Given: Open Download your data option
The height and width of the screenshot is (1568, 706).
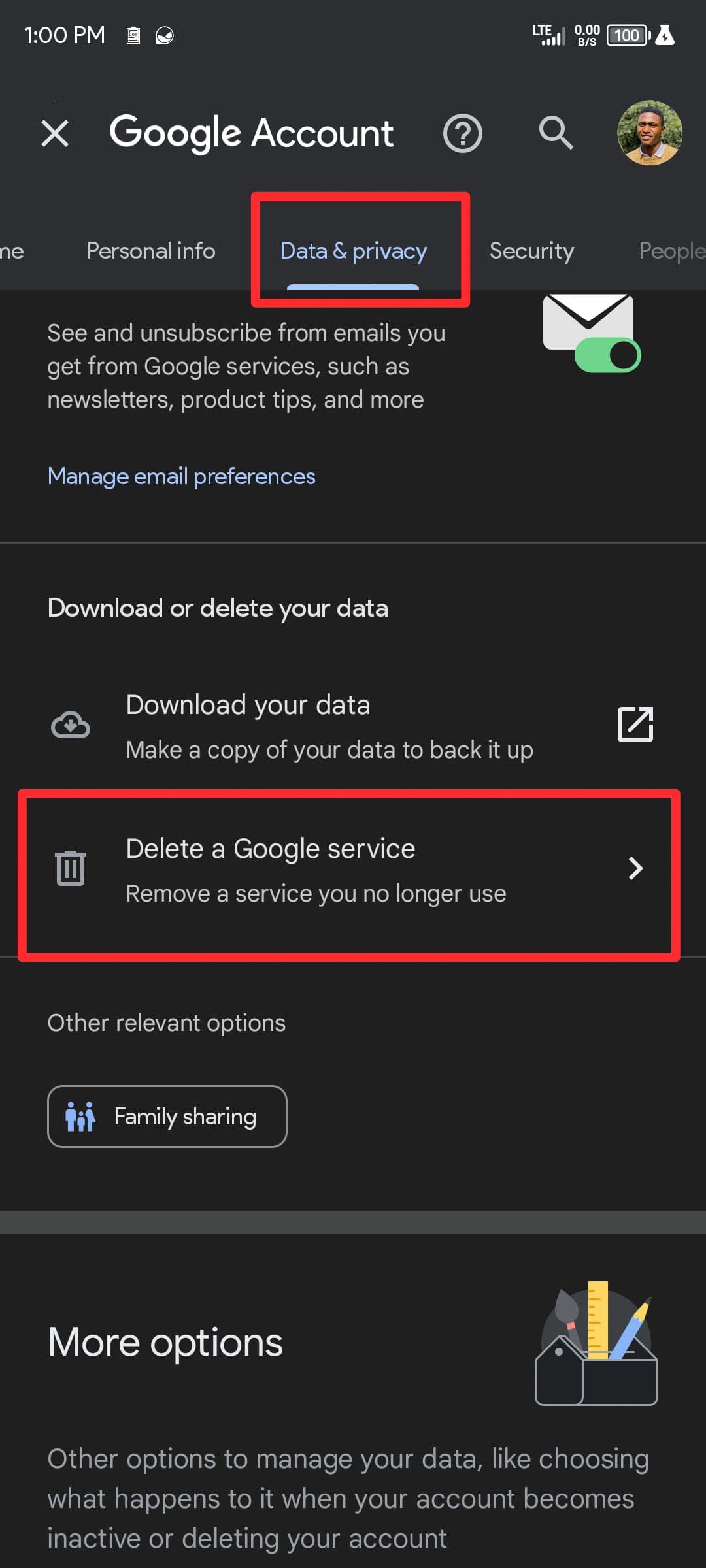Looking at the screenshot, I should coord(329,725).
